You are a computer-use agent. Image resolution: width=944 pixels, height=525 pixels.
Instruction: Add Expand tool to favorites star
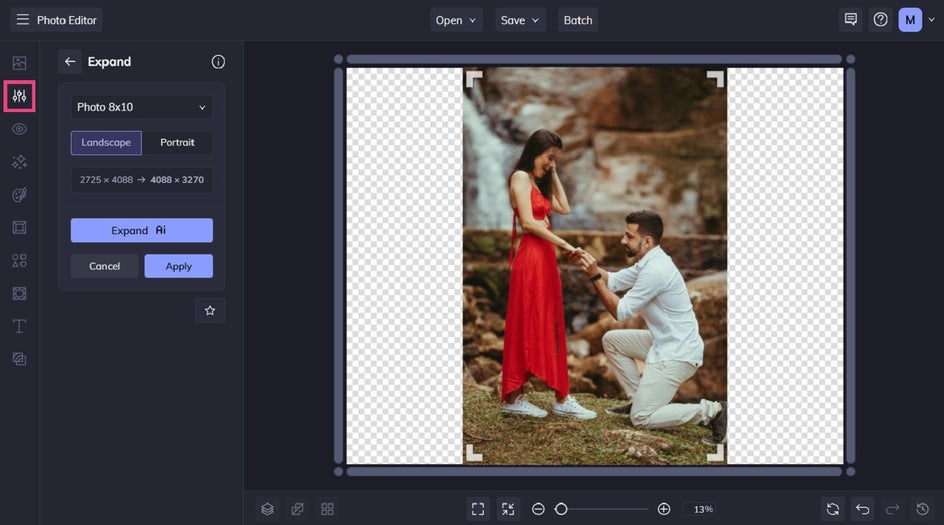pos(210,311)
